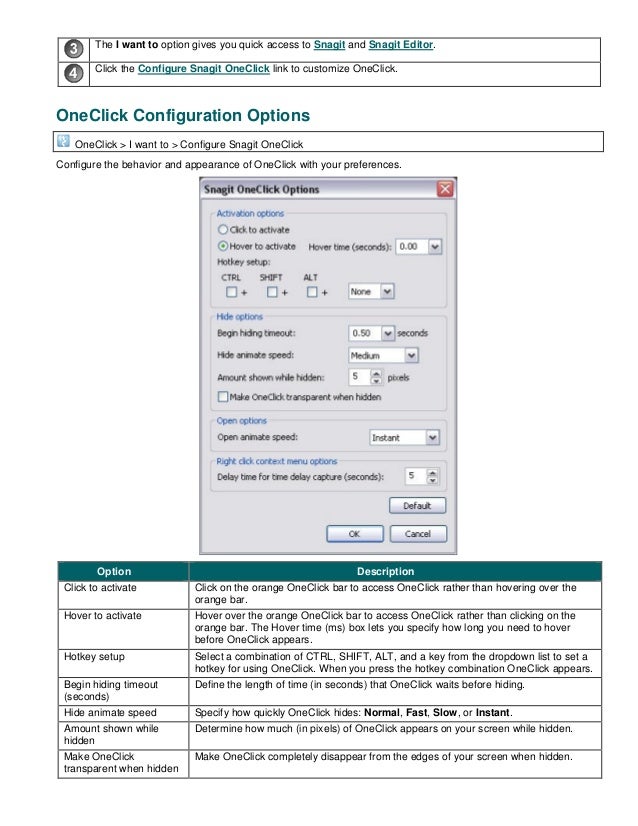The height and width of the screenshot is (826, 638).
Task: Open the Hide animate speed Medium dropdown
Action: point(411,356)
